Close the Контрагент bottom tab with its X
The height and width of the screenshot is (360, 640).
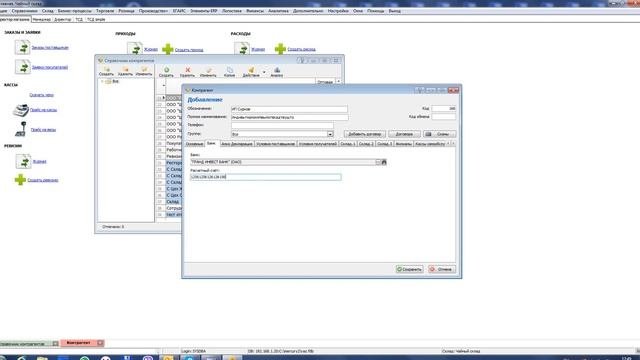tap(100, 343)
